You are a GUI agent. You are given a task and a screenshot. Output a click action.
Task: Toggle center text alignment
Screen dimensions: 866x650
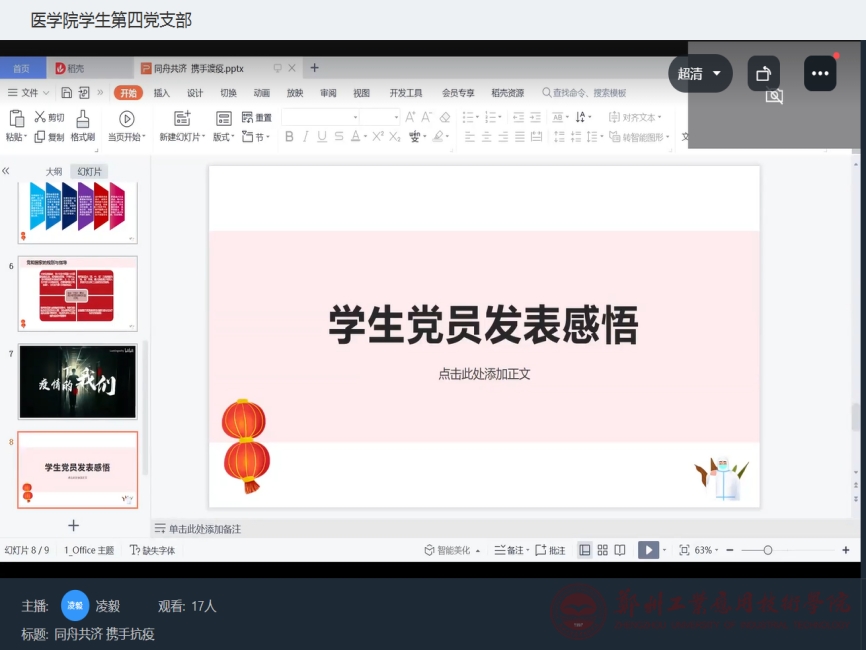click(x=486, y=136)
